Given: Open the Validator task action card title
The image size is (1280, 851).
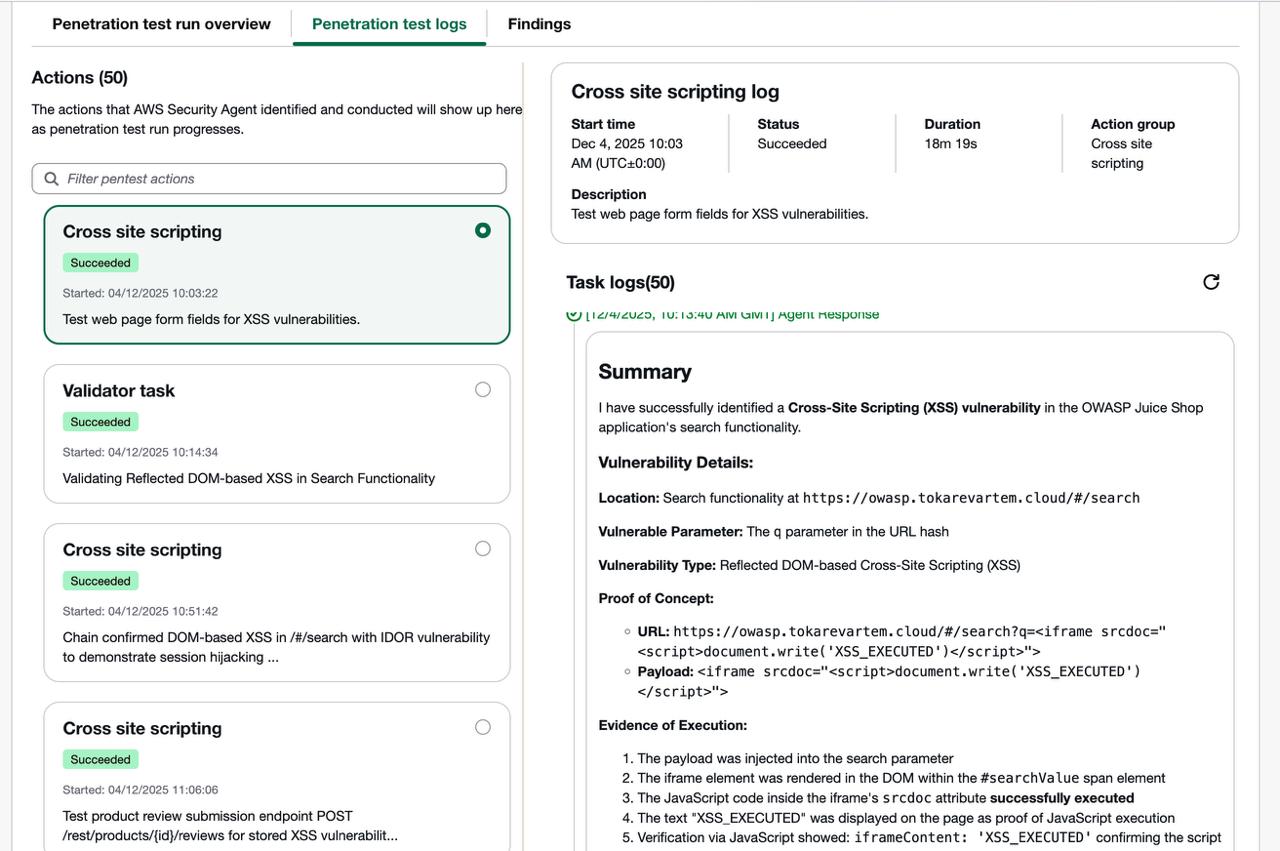Looking at the screenshot, I should point(119,391).
